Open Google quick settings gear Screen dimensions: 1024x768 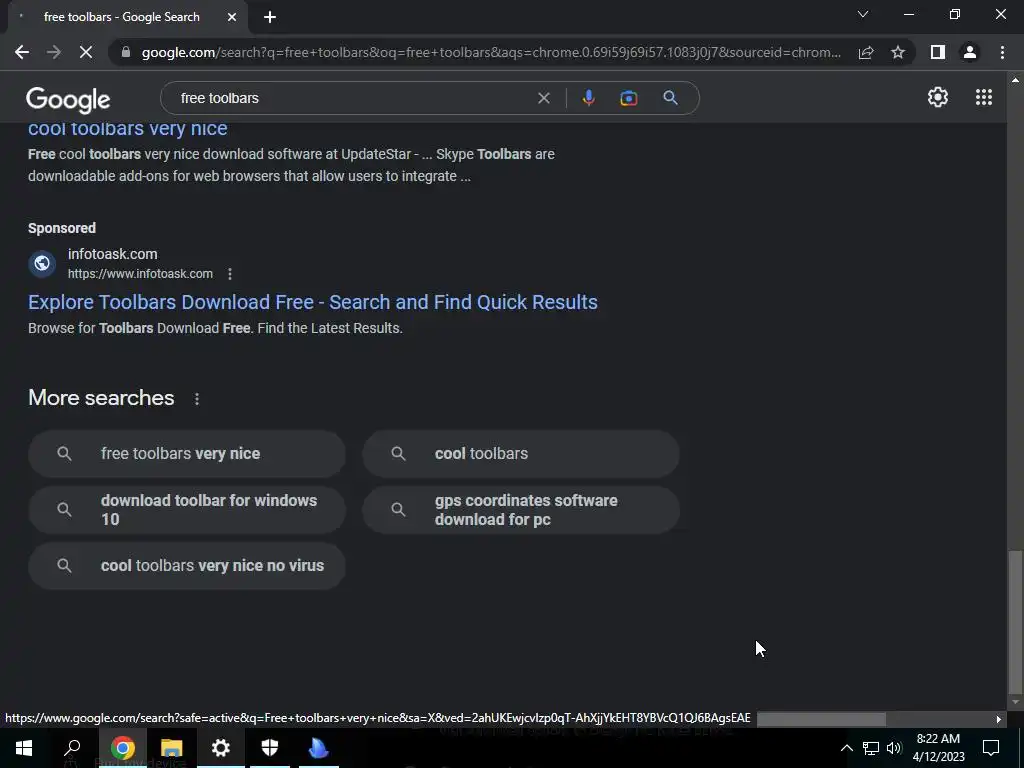938,97
